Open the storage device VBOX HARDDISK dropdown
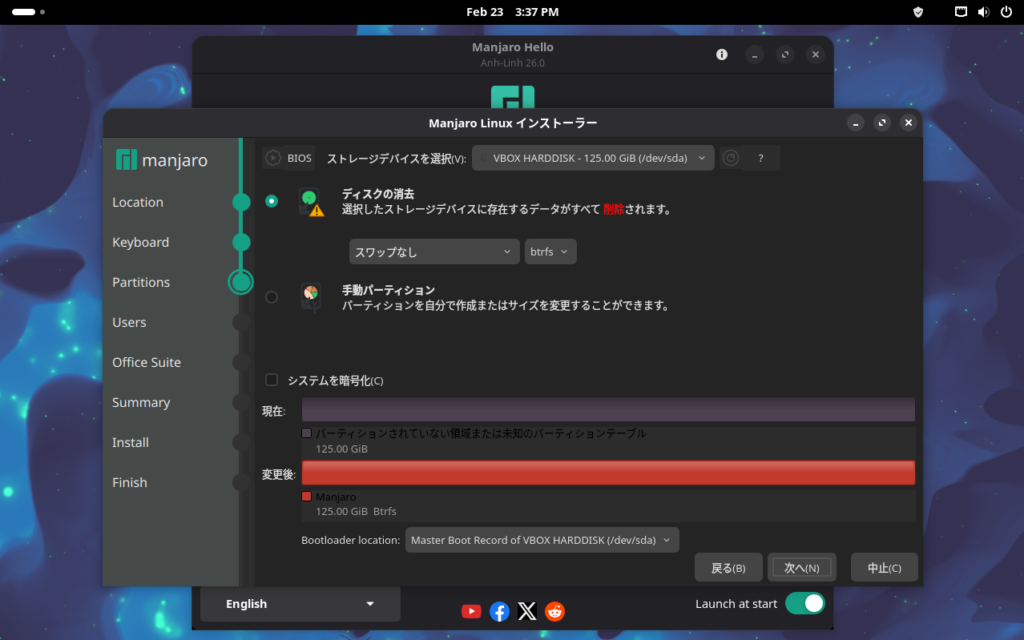 pos(593,158)
